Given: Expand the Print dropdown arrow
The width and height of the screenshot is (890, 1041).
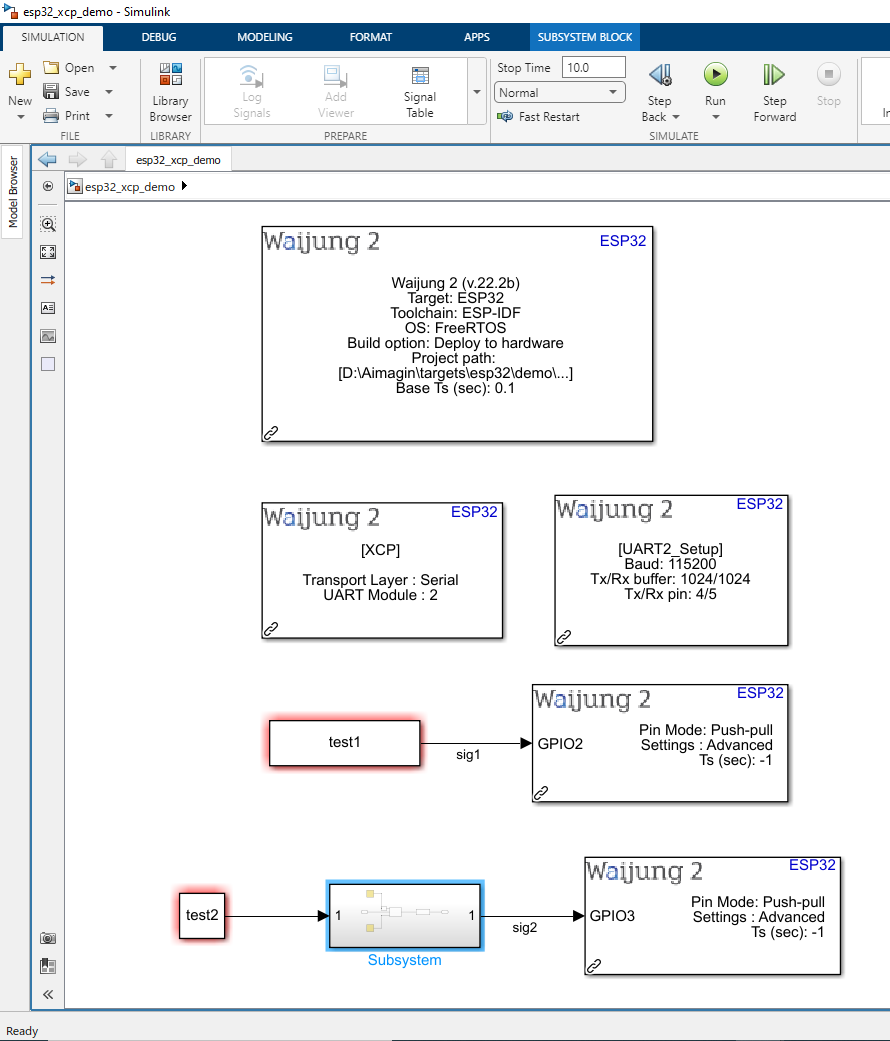Looking at the screenshot, I should coord(110,116).
